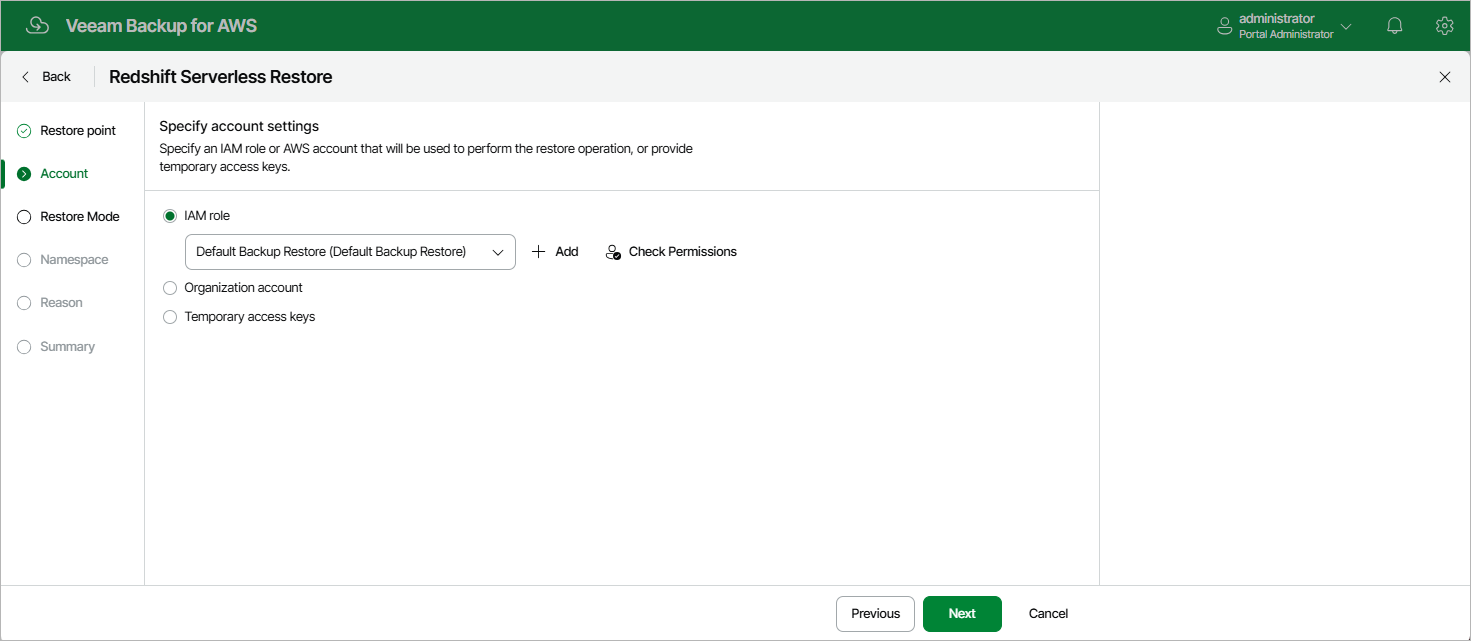This screenshot has width=1471, height=641.
Task: Click the Check Permissions icon
Action: pyautogui.click(x=614, y=252)
